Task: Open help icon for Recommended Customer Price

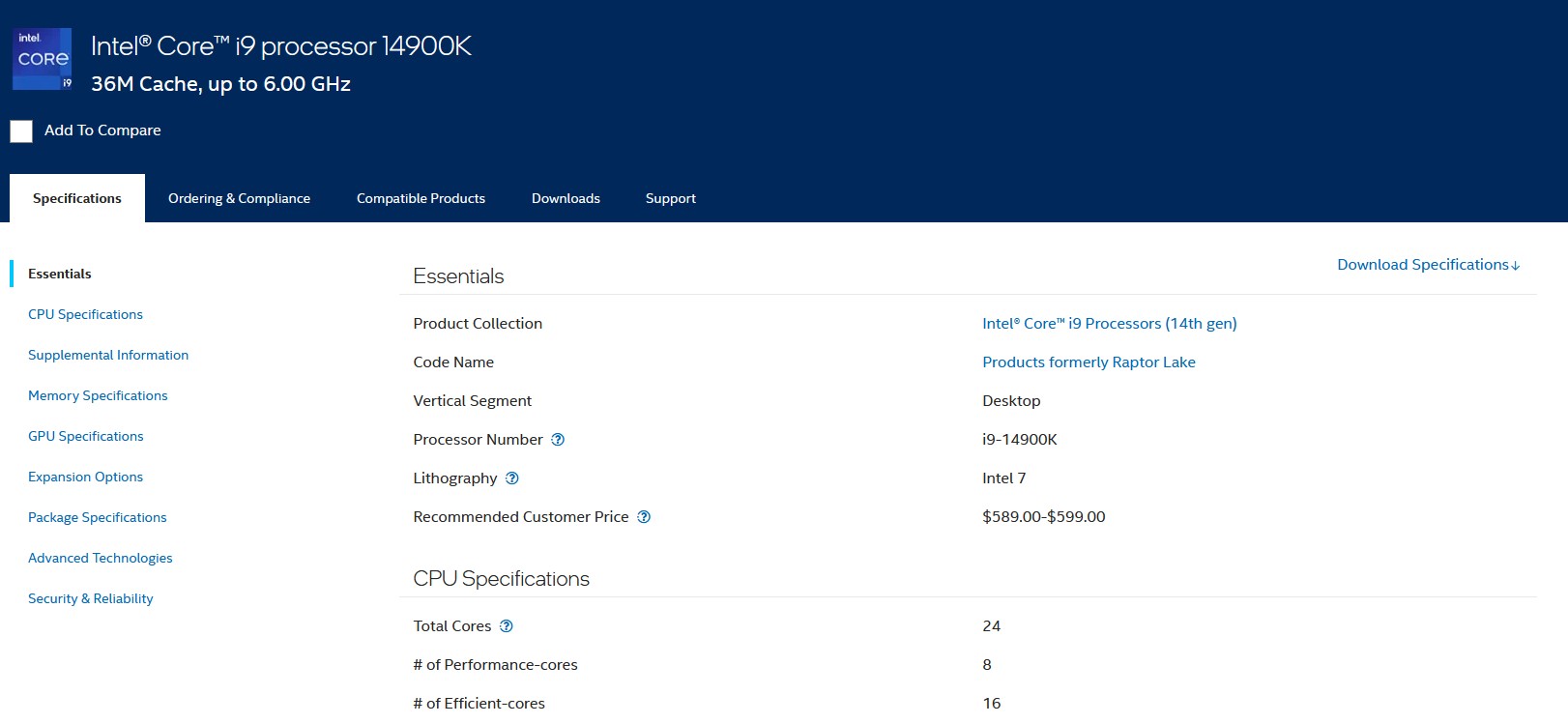Action: point(644,517)
